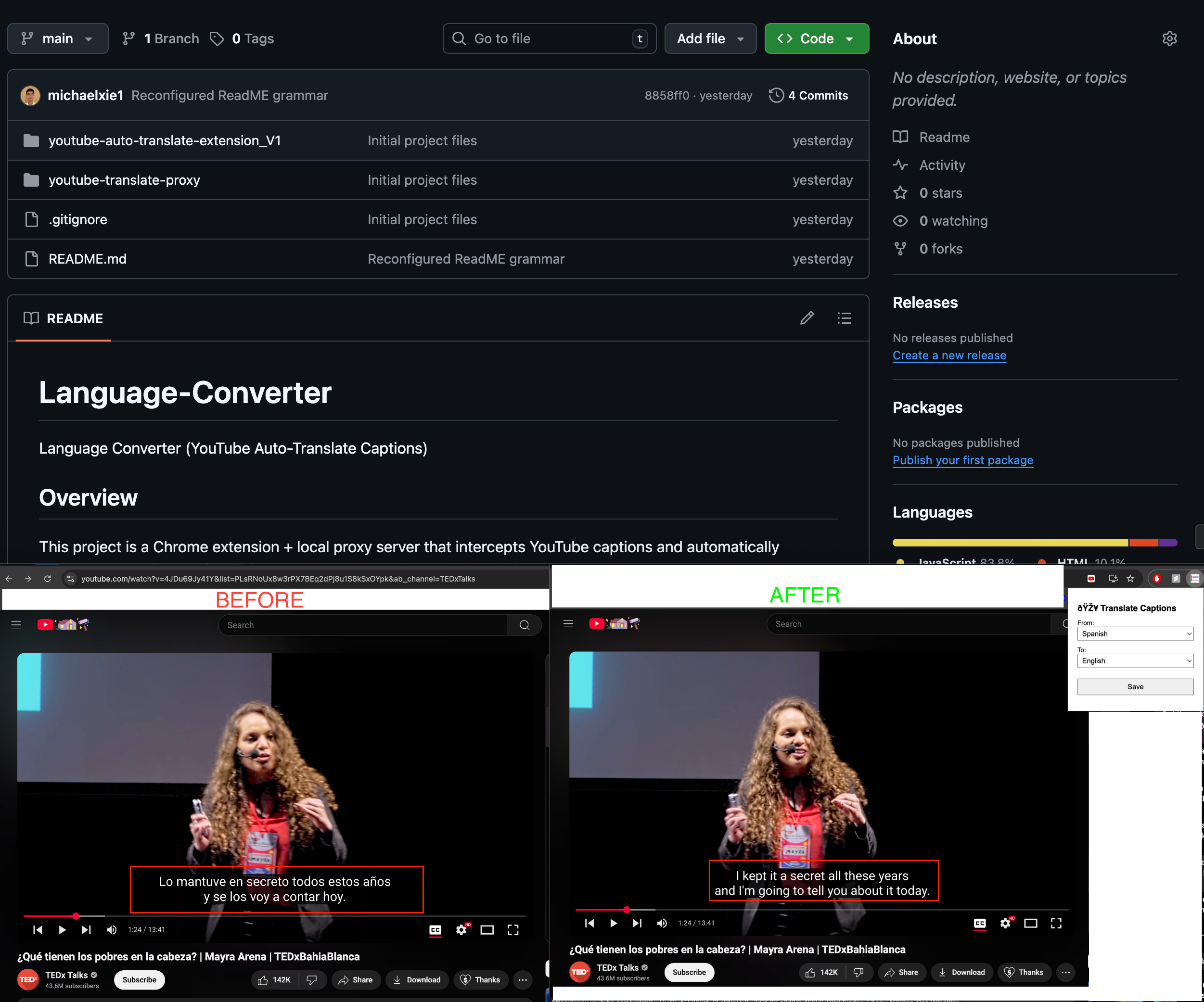The width and height of the screenshot is (1204, 1002).
Task: Click the michaelxie1 avatar image
Action: point(30,95)
